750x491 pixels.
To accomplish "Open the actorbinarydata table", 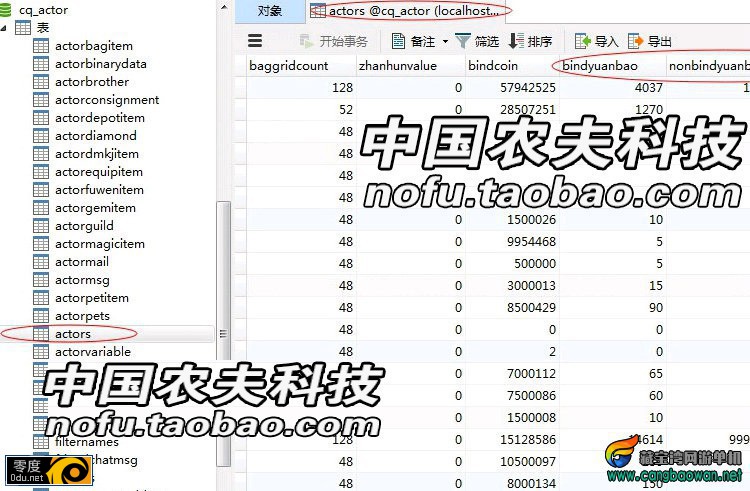I will click(x=100, y=64).
